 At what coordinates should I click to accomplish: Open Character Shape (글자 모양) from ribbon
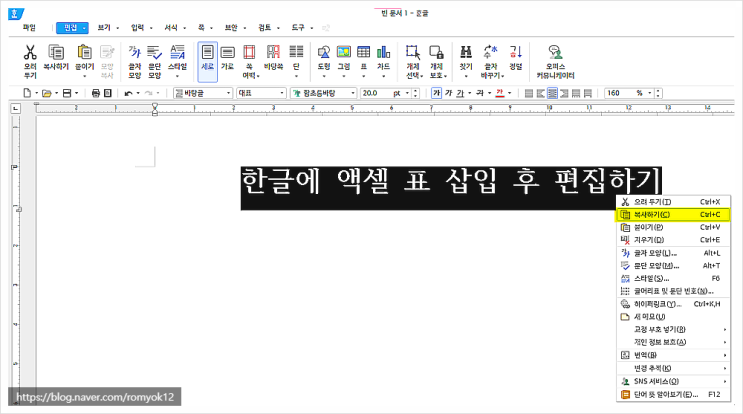tap(135, 62)
